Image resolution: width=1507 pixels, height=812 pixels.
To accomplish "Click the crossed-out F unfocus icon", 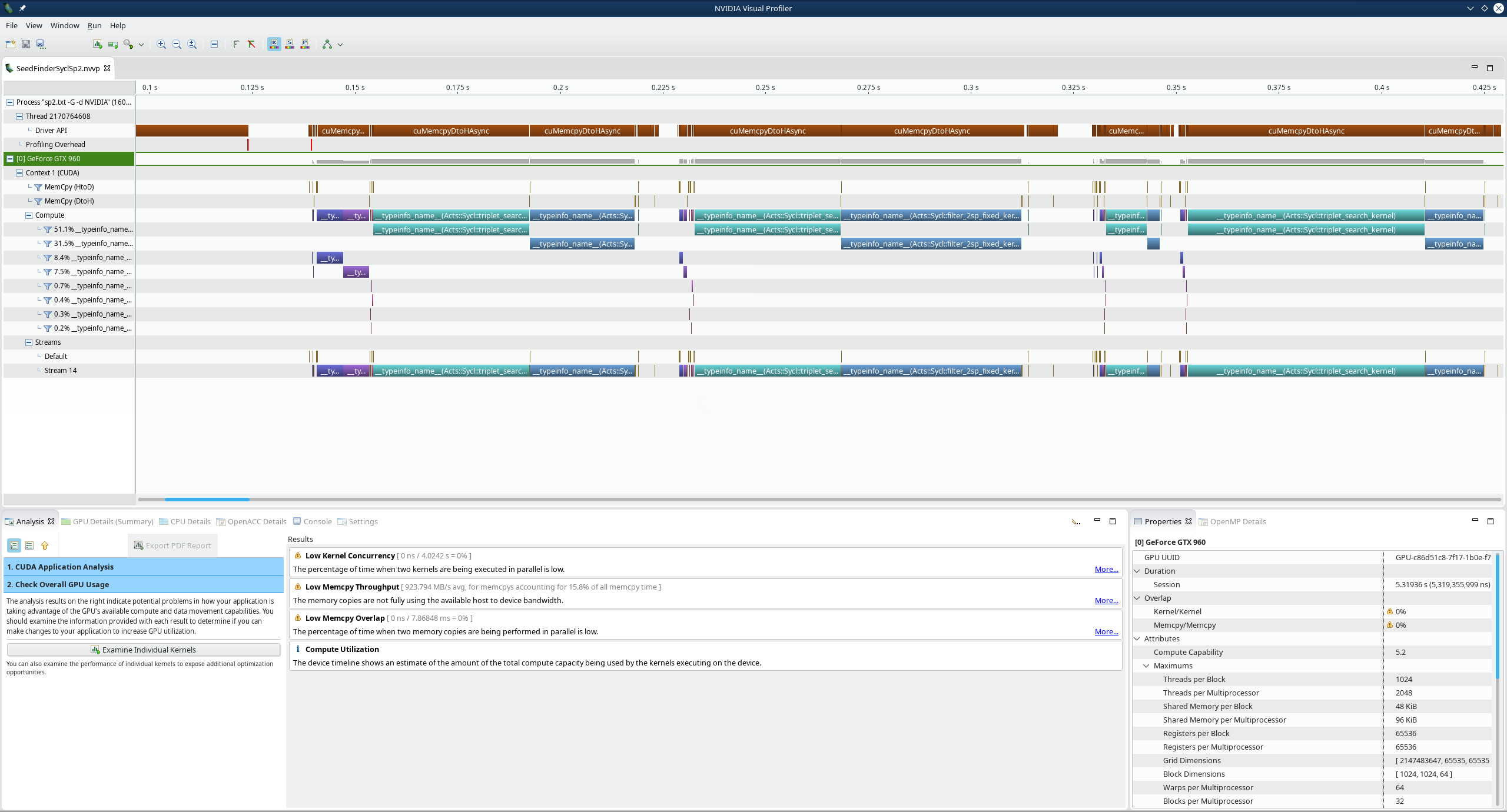I will tap(251, 44).
